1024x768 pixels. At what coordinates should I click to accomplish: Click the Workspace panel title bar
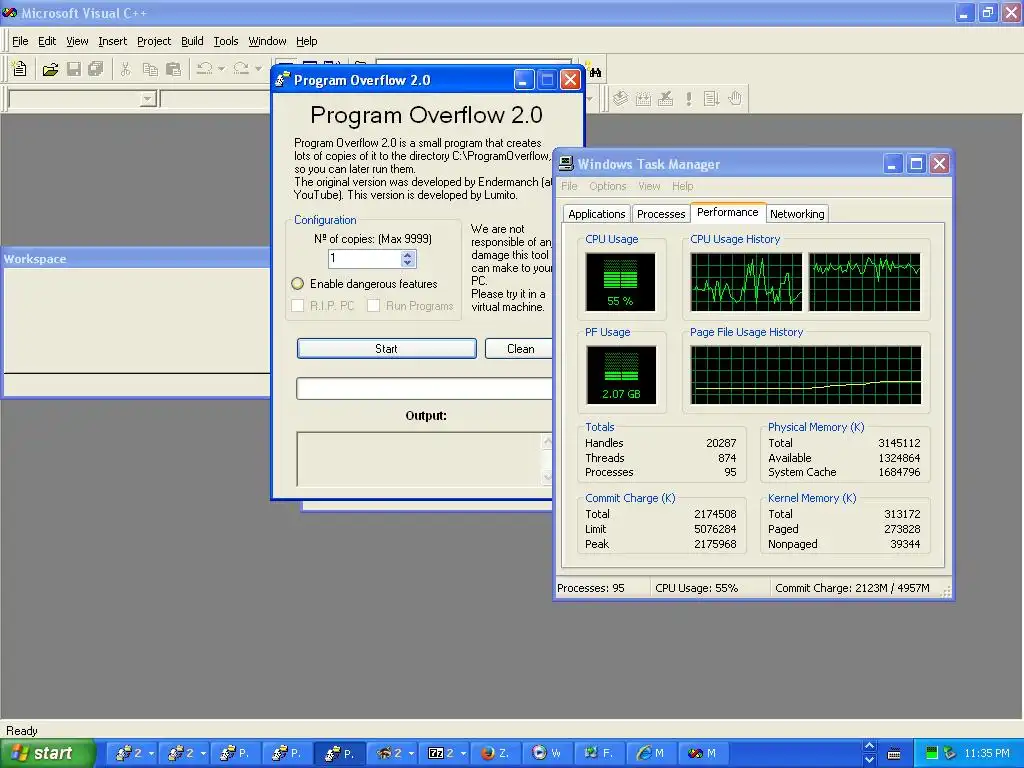136,259
